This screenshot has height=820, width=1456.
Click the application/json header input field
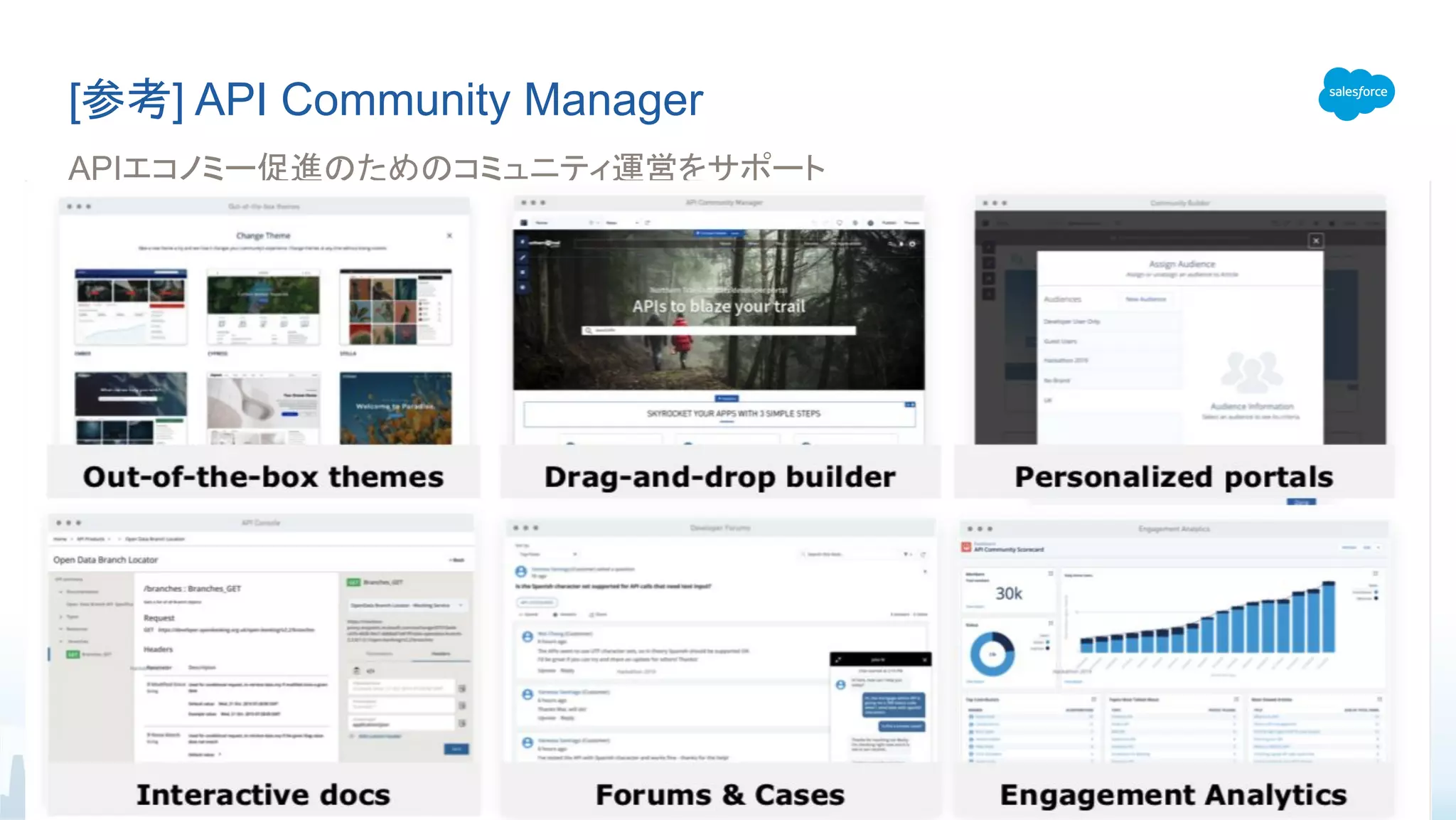tap(402, 723)
